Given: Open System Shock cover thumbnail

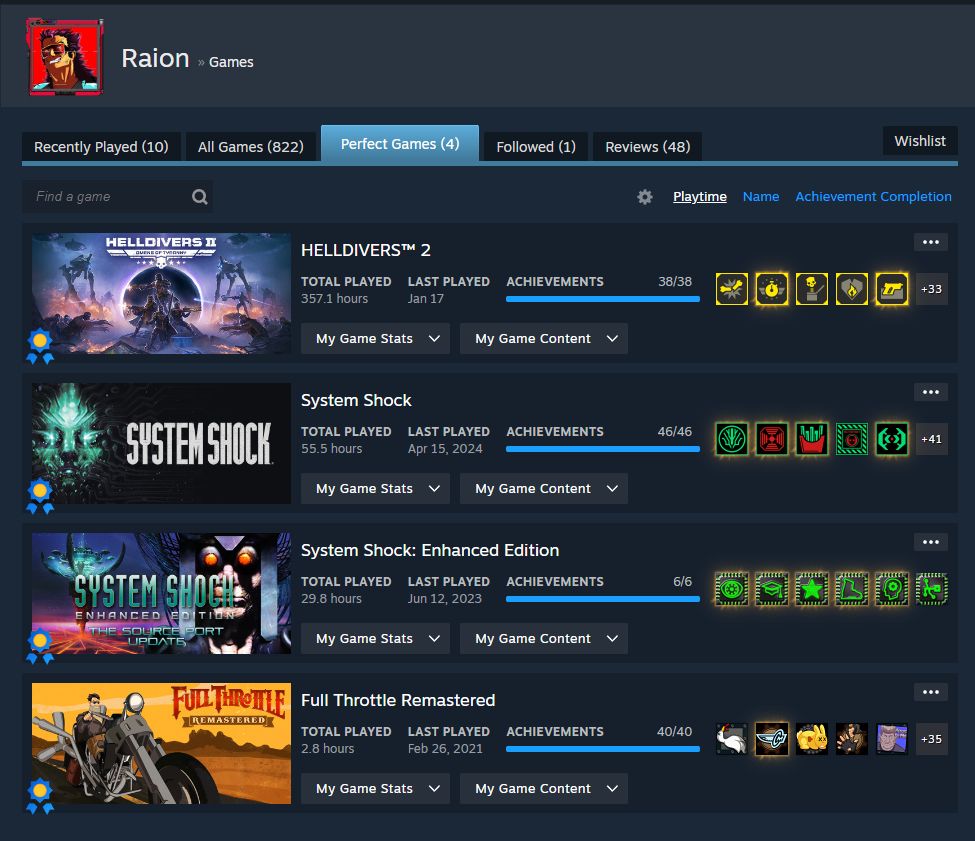Looking at the screenshot, I should pyautogui.click(x=161, y=443).
